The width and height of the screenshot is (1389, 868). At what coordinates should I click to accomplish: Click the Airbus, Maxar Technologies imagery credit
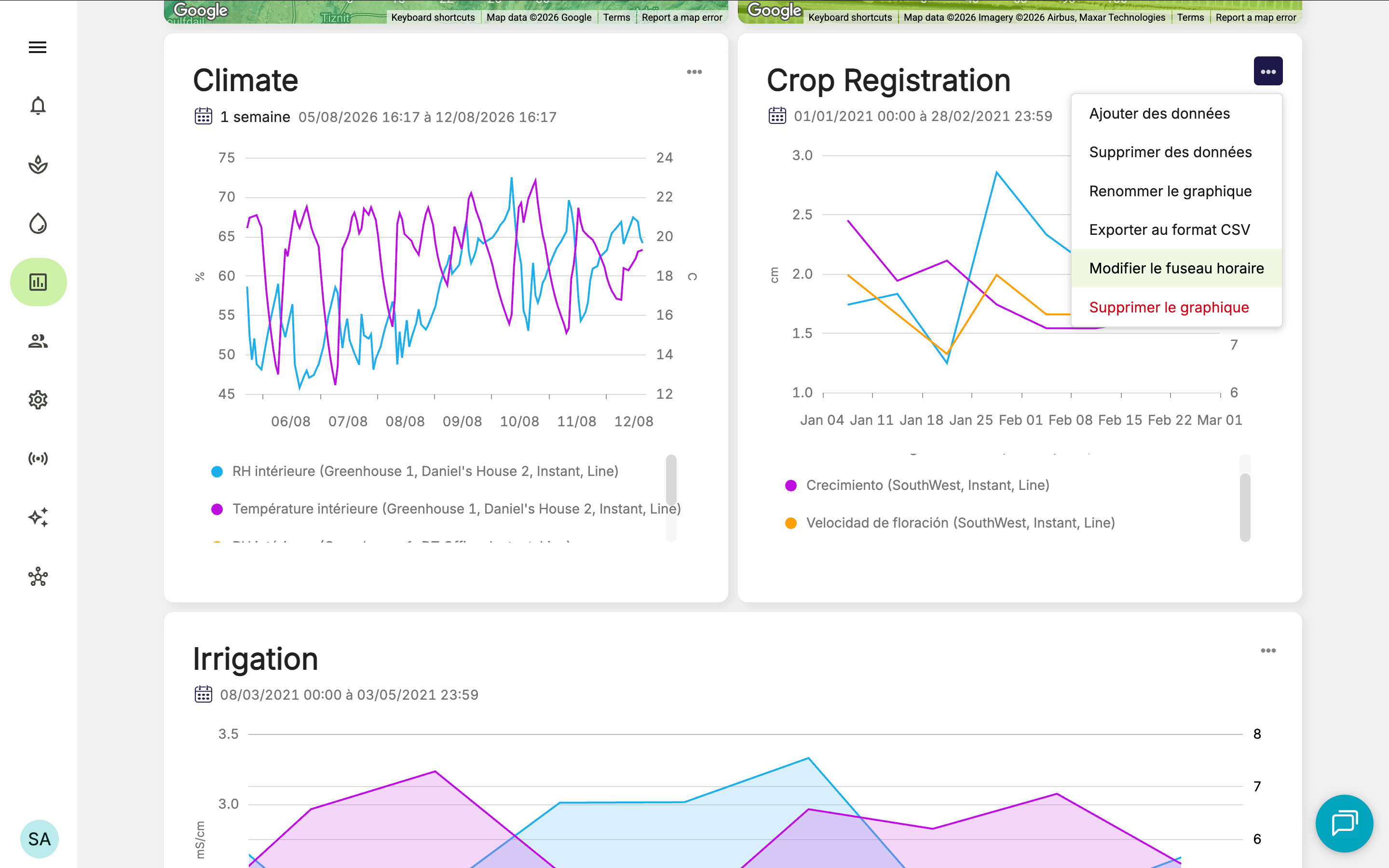click(1035, 17)
